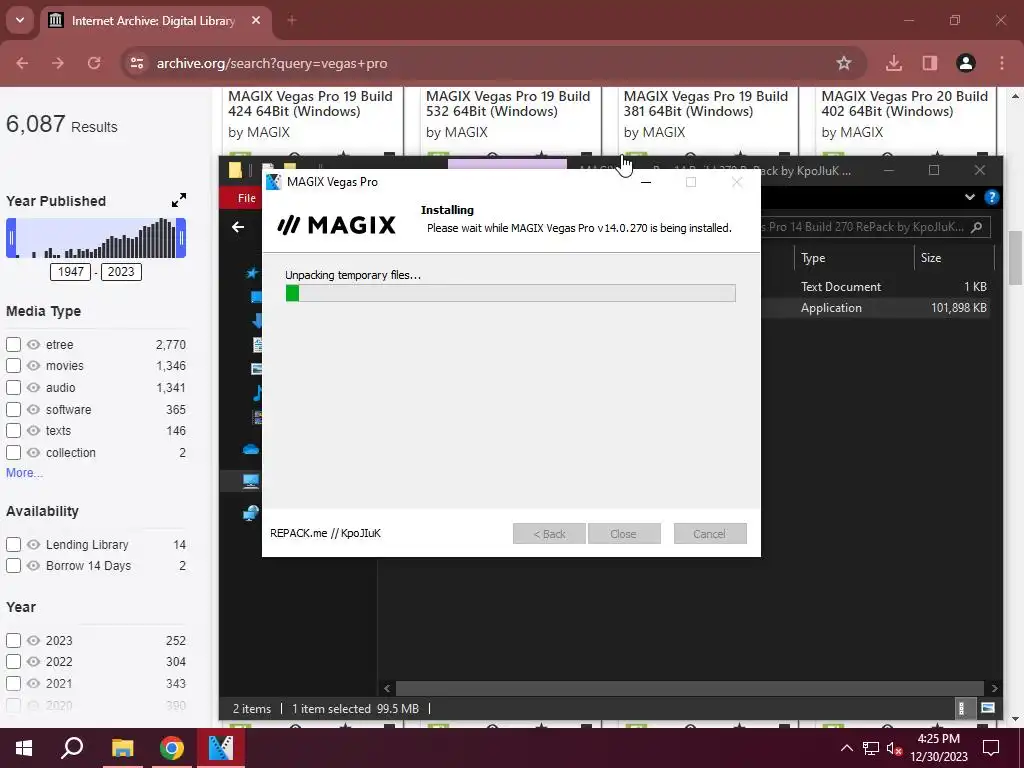This screenshot has width=1024, height=768.
Task: Open File Explorer help question mark
Action: click(991, 197)
